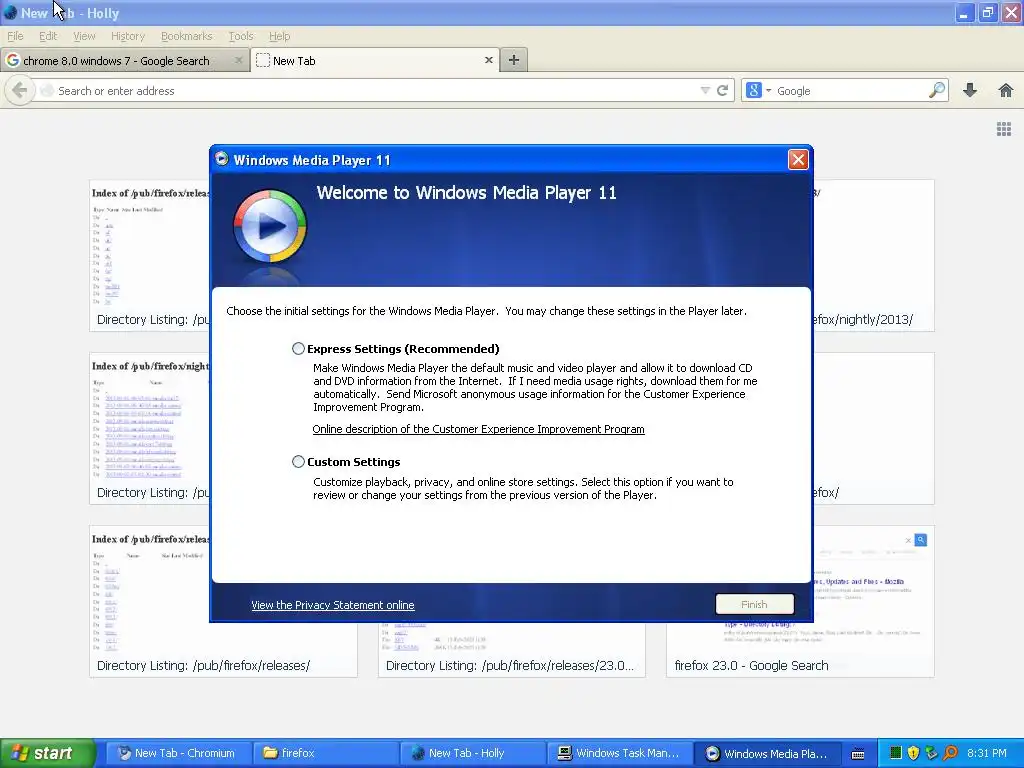Switch to the chrome 8.0 windows 7 Google Search tab
Image resolution: width=1024 pixels, height=768 pixels.
click(x=125, y=61)
